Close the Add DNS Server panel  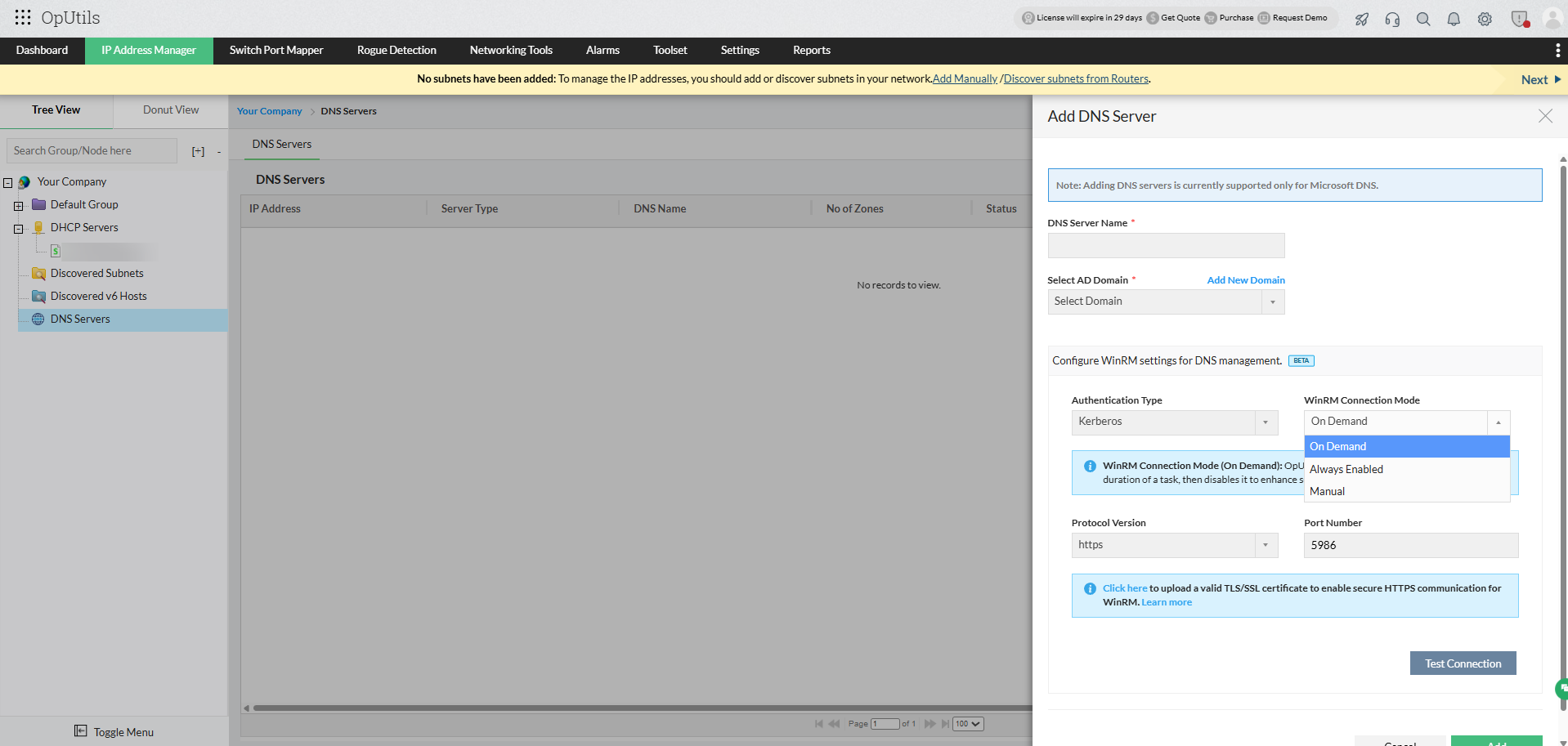[1545, 116]
